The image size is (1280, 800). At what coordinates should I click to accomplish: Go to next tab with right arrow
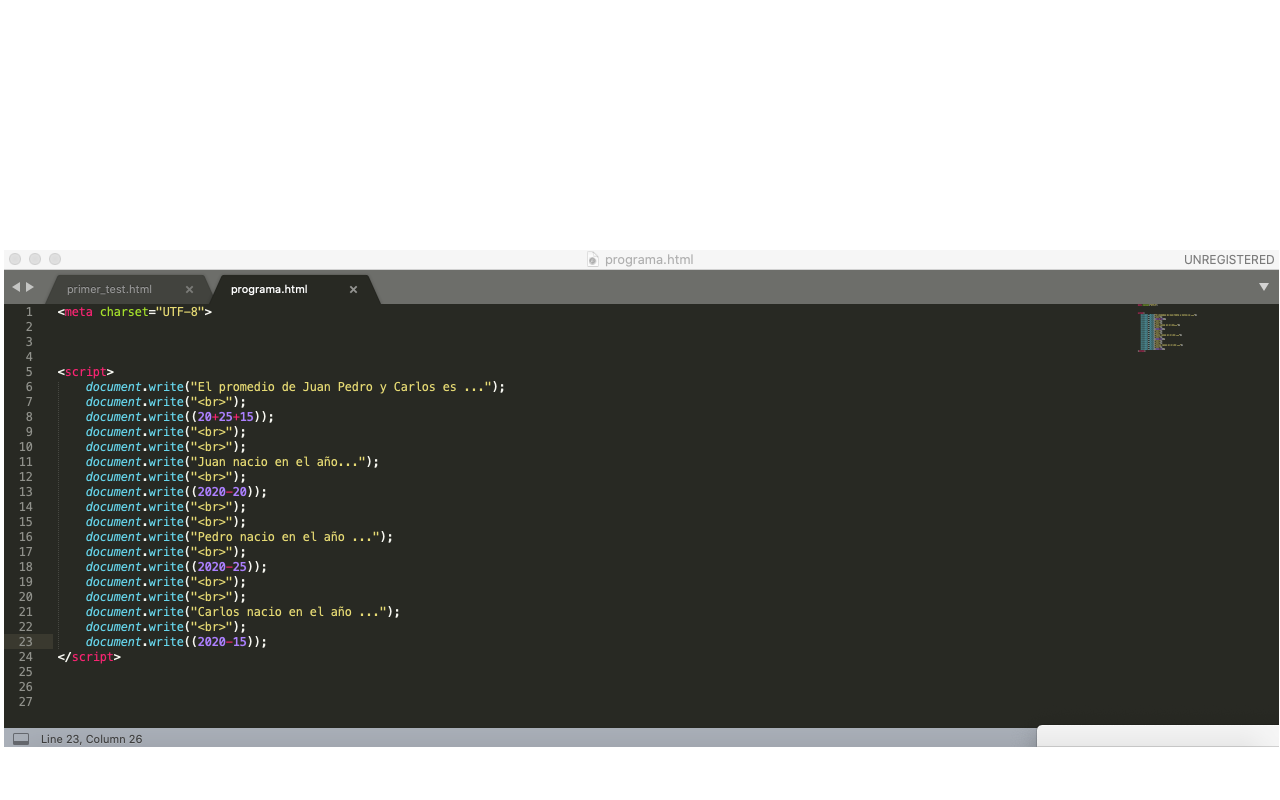[x=30, y=287]
